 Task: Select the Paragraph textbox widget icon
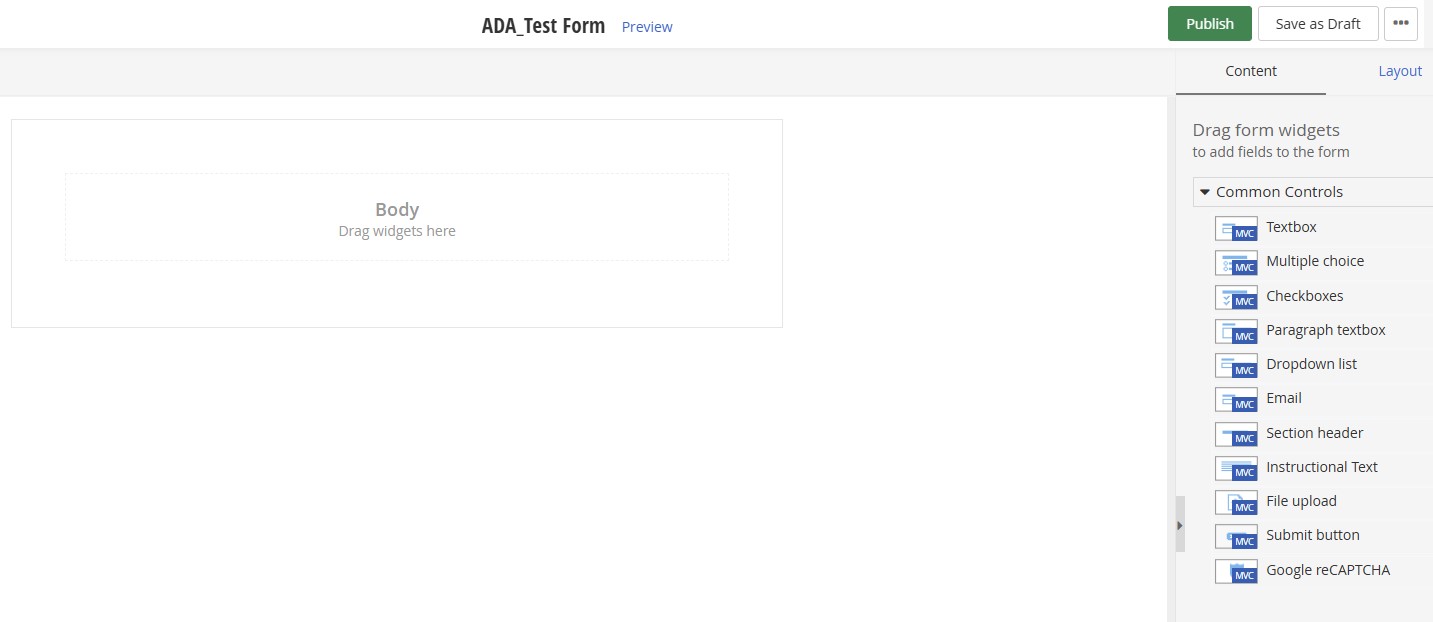tap(1236, 331)
